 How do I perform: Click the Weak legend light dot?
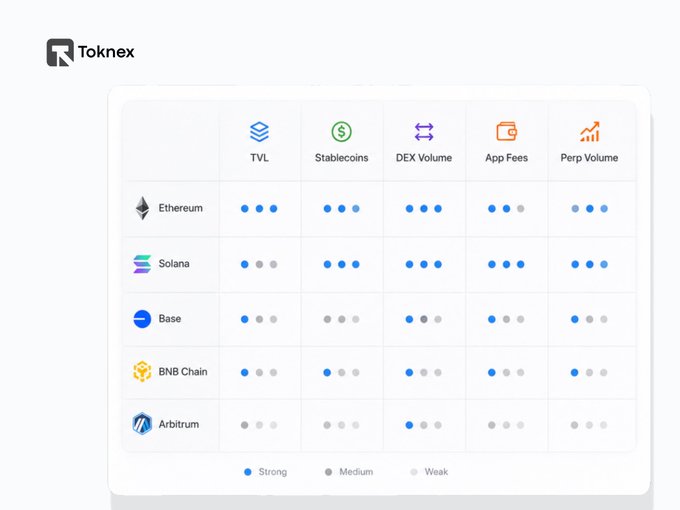point(414,472)
